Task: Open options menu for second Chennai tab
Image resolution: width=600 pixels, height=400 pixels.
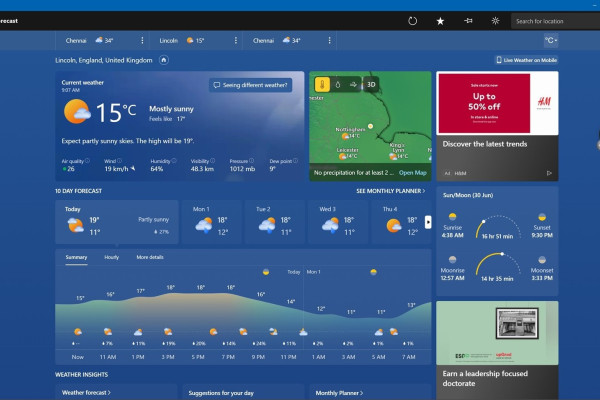Action: tap(329, 40)
